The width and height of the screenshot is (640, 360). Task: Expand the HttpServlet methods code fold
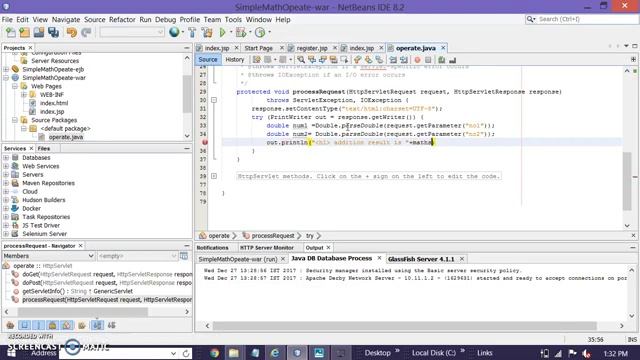tap(214, 176)
